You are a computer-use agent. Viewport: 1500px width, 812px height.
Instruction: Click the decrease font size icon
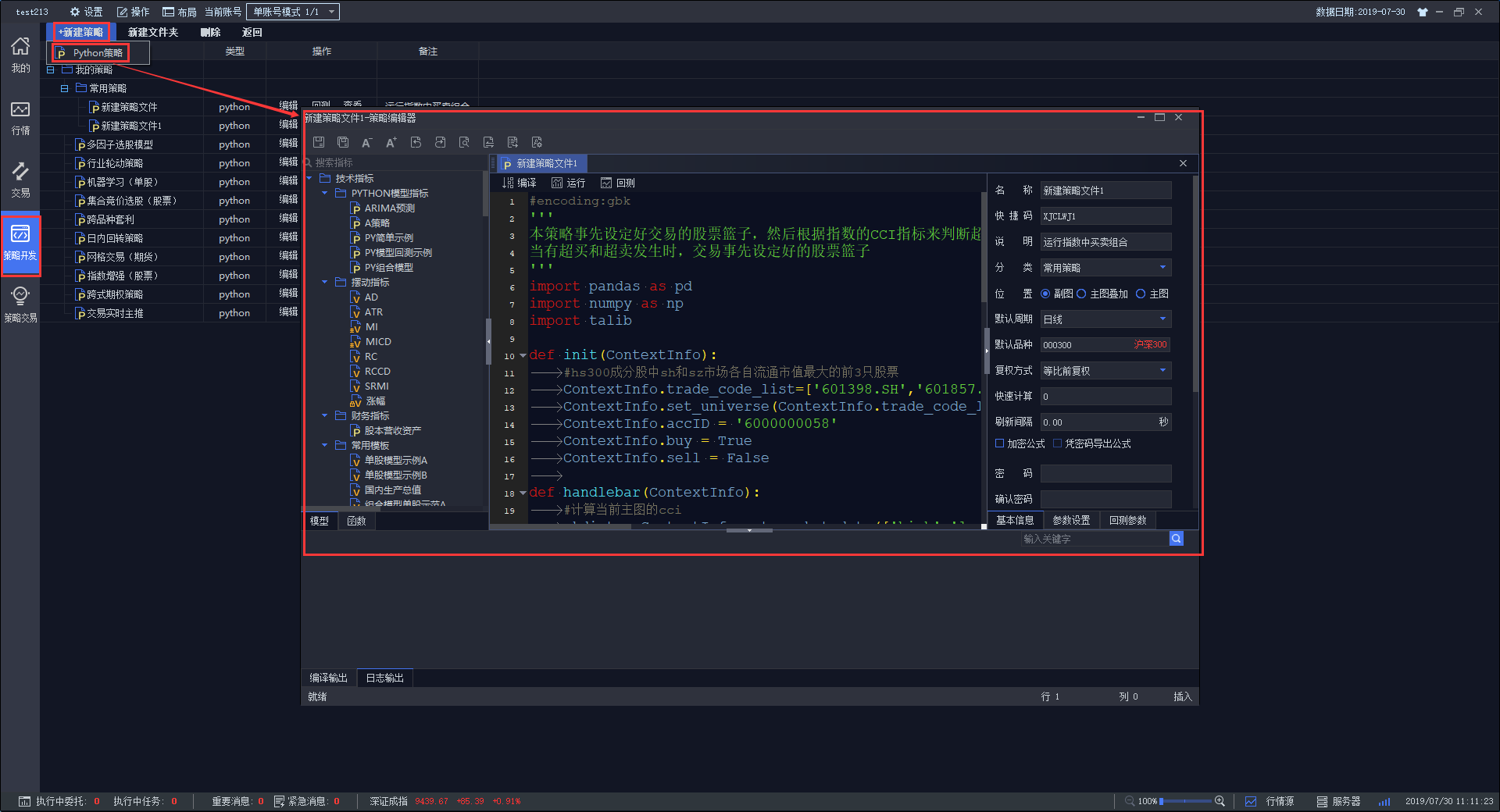pos(366,142)
